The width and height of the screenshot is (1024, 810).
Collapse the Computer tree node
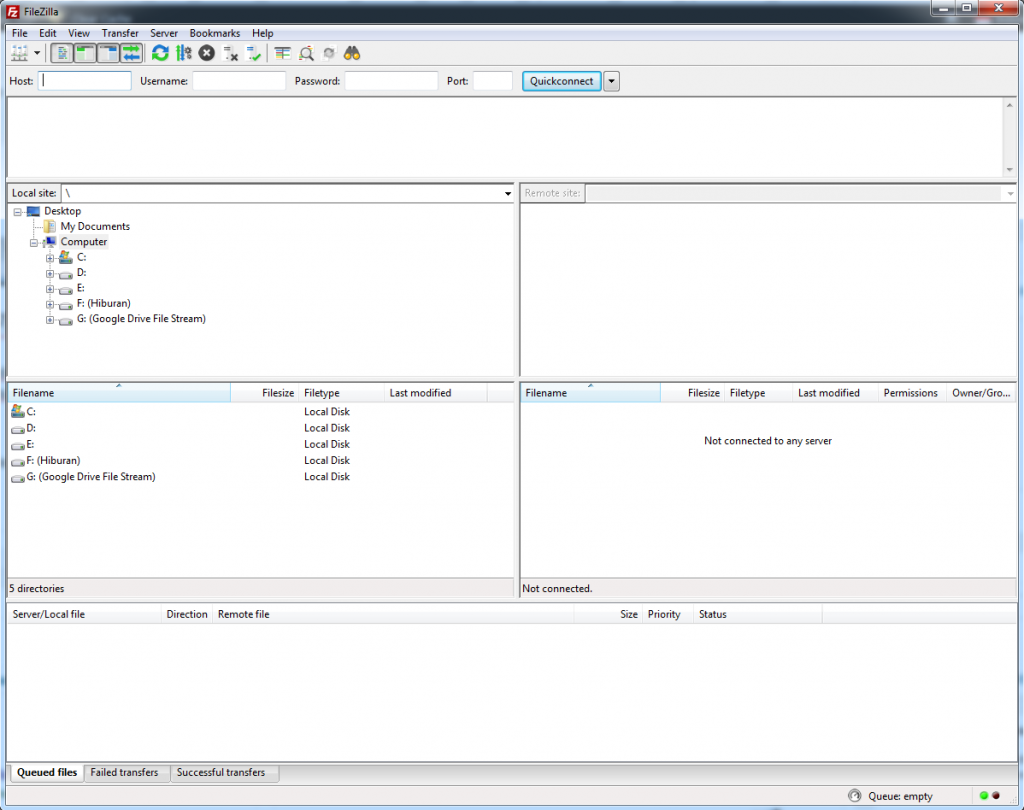[34, 242]
